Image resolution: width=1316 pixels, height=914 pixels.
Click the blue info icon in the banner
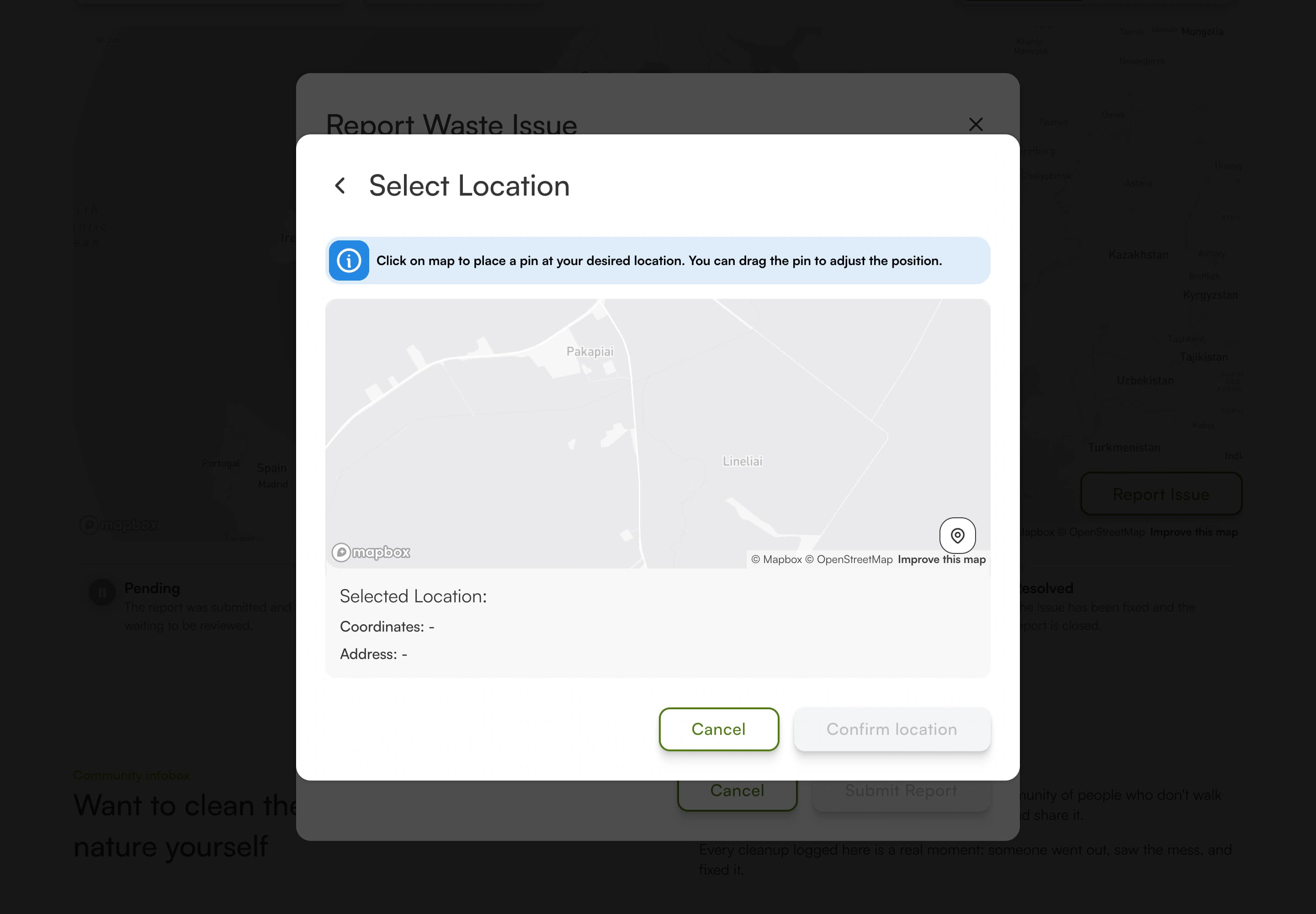coord(349,260)
